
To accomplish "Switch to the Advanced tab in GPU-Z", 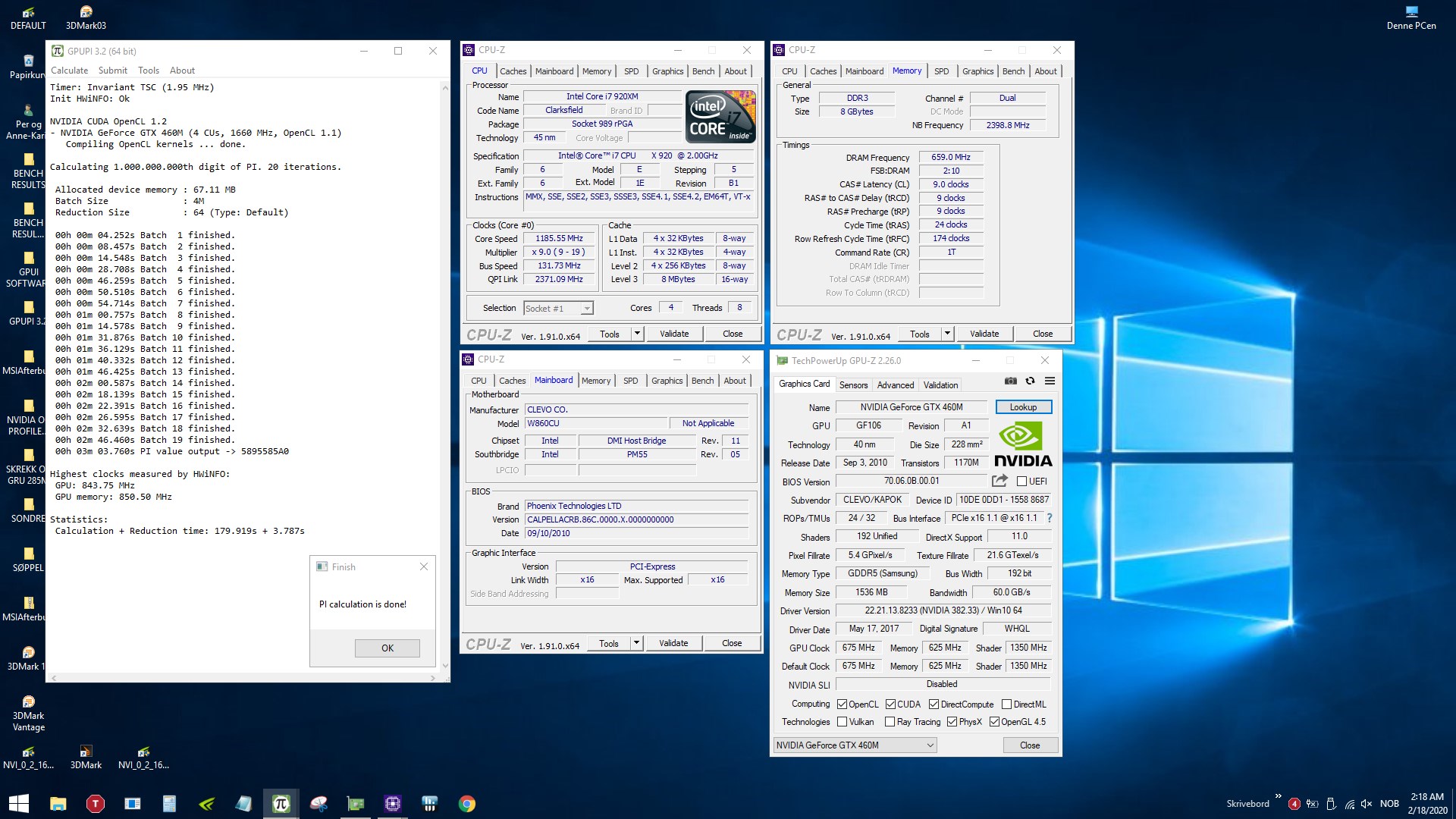I will click(896, 385).
